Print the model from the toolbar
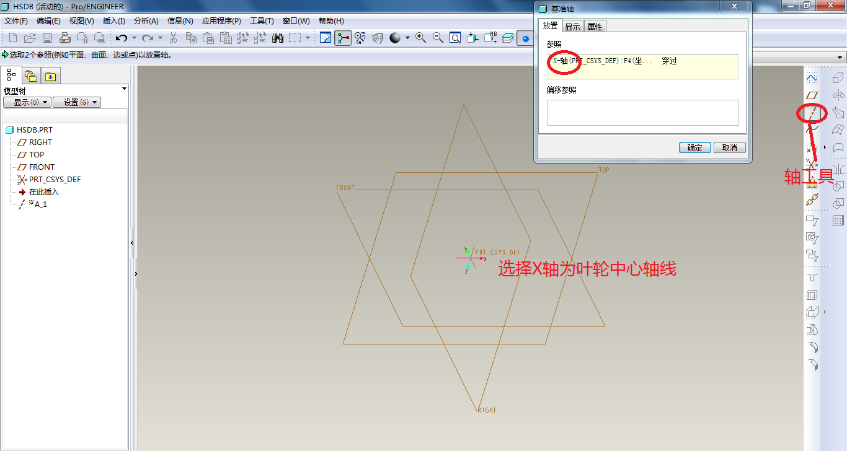This screenshot has height=451, width=847. pos(65,38)
